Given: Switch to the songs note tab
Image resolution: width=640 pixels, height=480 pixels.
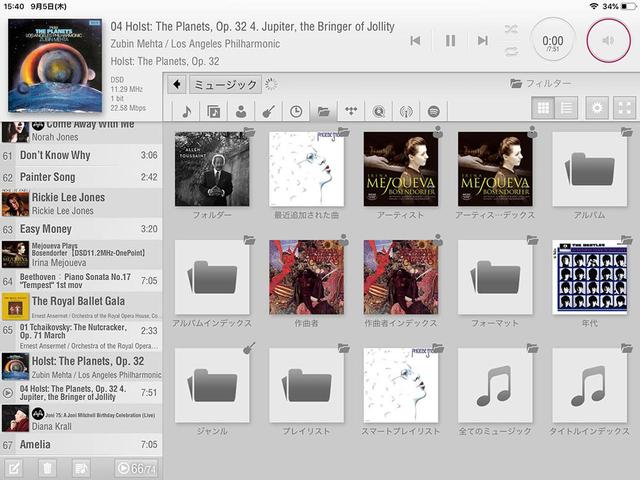Looking at the screenshot, I should coord(187,111).
